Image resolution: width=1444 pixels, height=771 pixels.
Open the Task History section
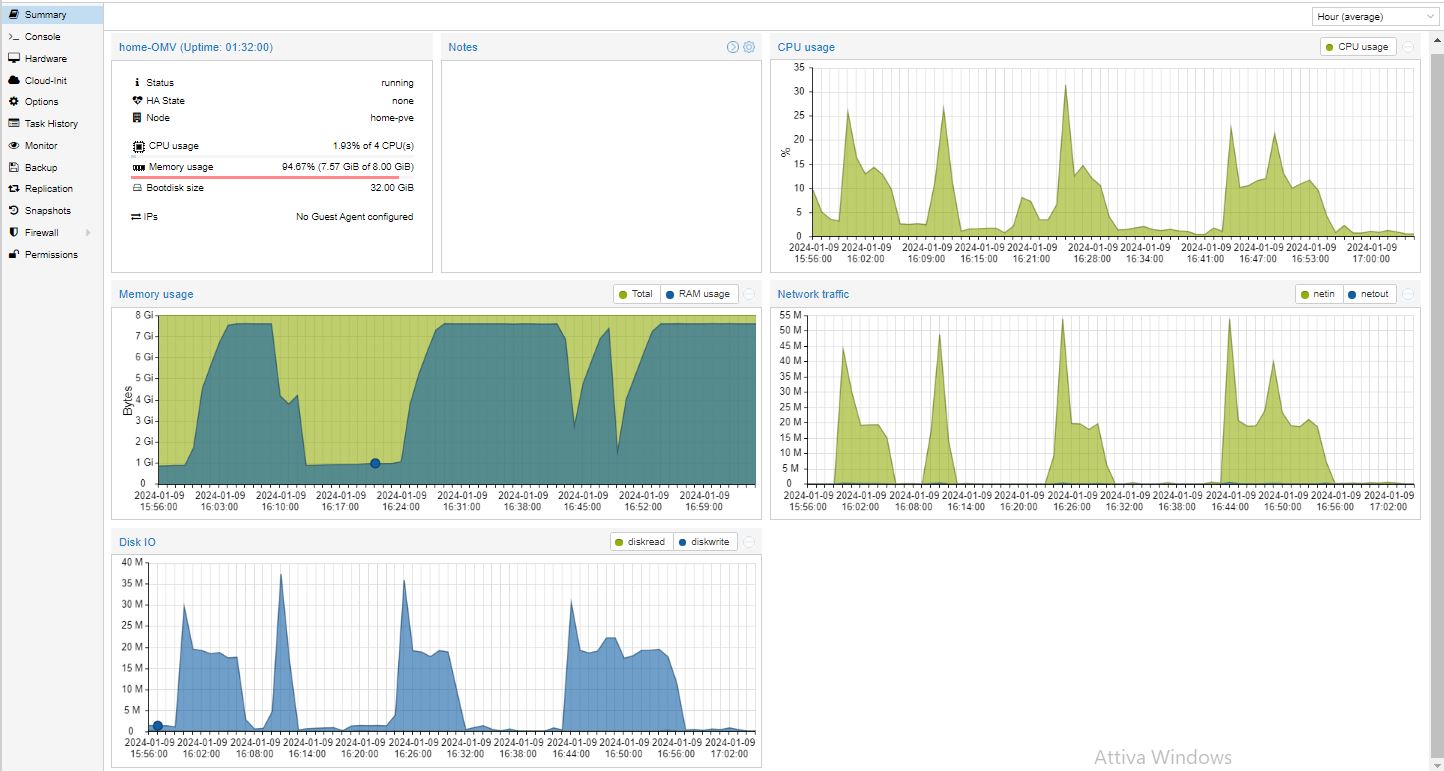(52, 124)
